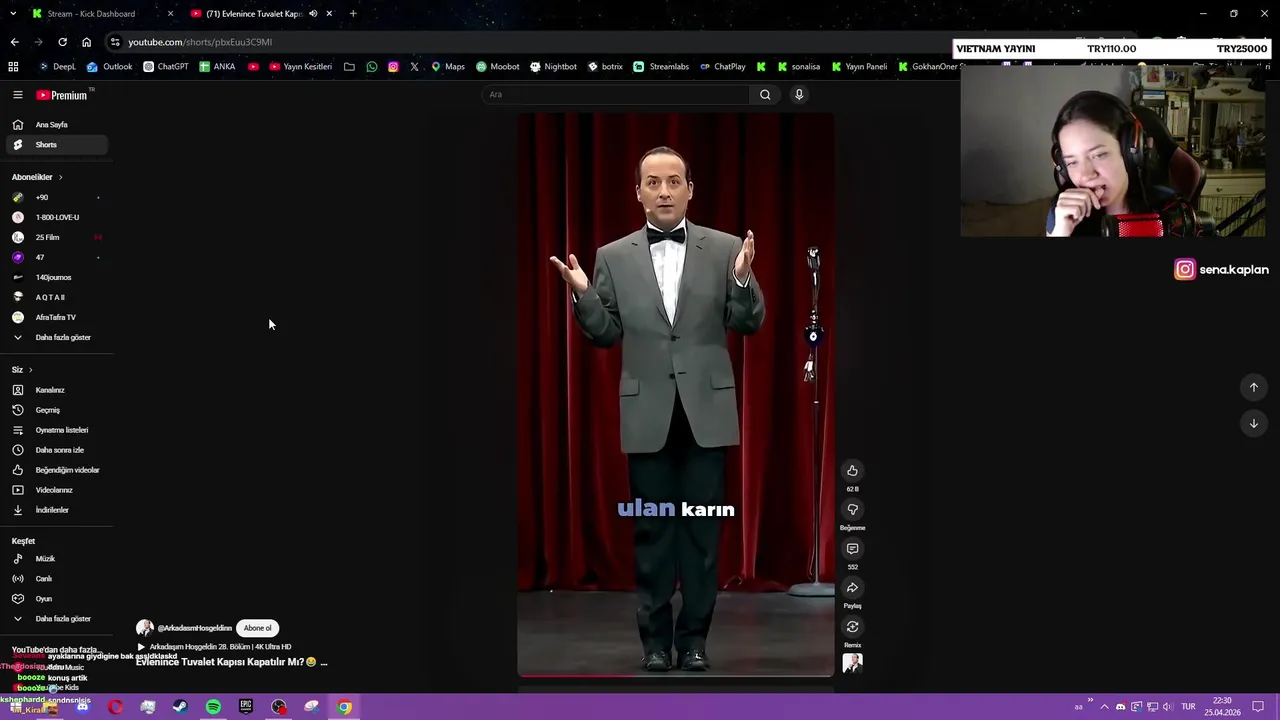This screenshot has width=1280, height=720.
Task: Go to the next Short with down arrow
Action: (x=1253, y=423)
